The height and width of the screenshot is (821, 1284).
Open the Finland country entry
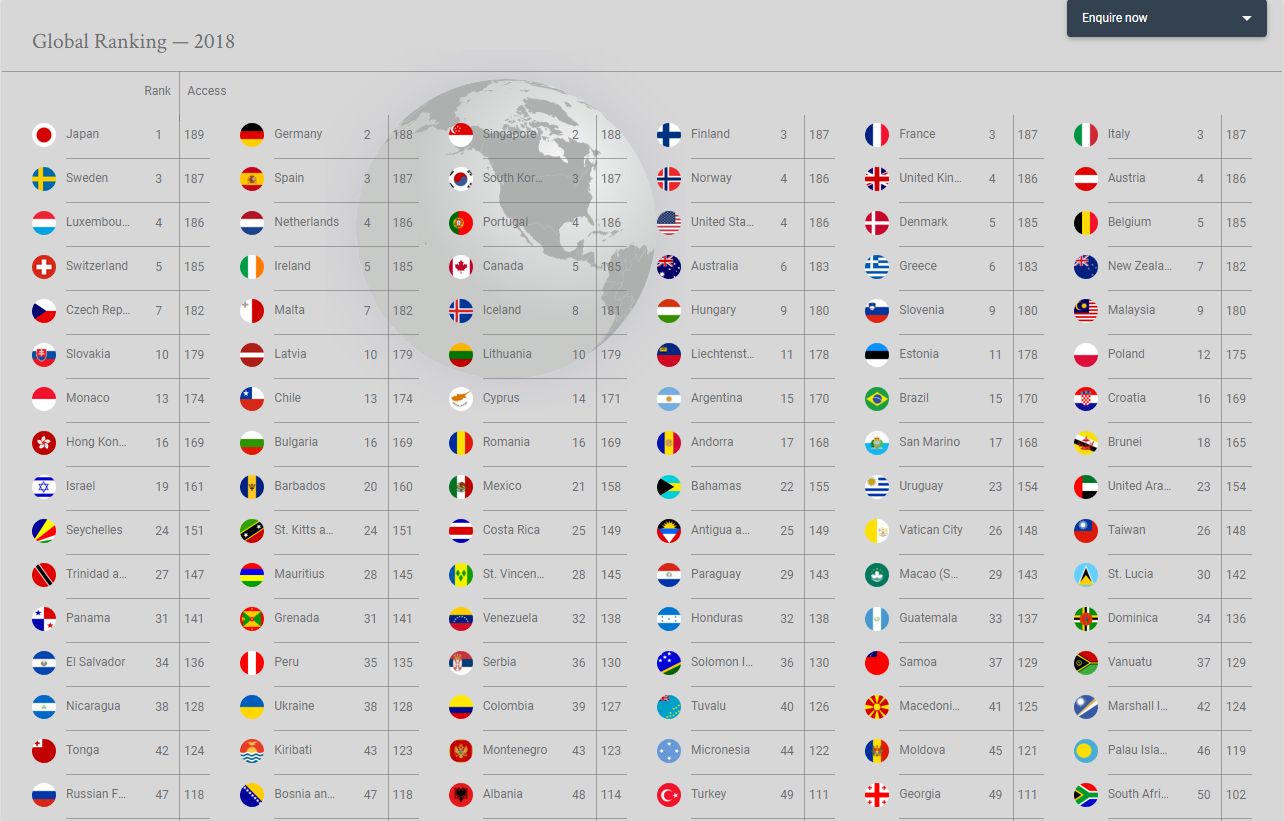pyautogui.click(x=710, y=134)
